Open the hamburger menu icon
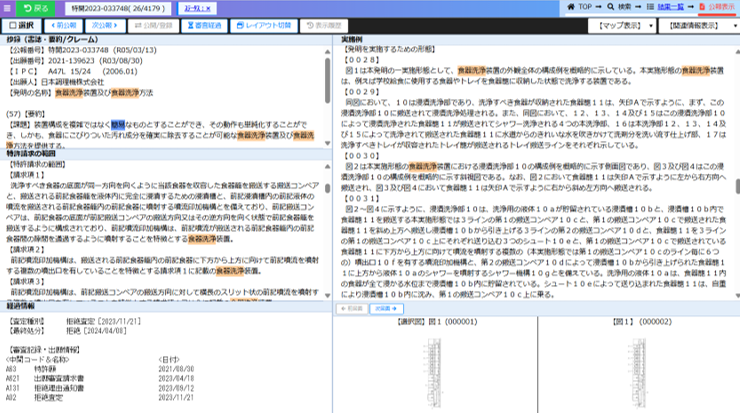This screenshot has width=740, height=413. pos(7,8)
